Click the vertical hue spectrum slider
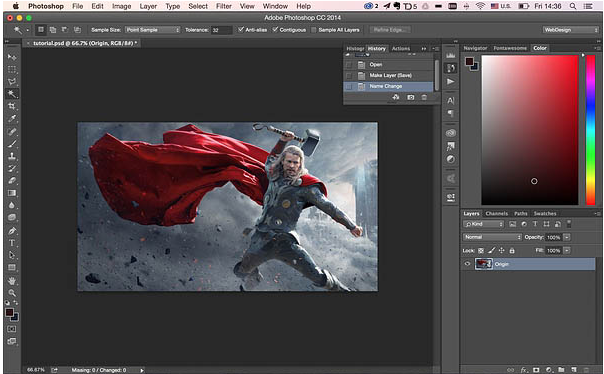Image resolution: width=604 pixels, height=374 pixels. tap(591, 130)
